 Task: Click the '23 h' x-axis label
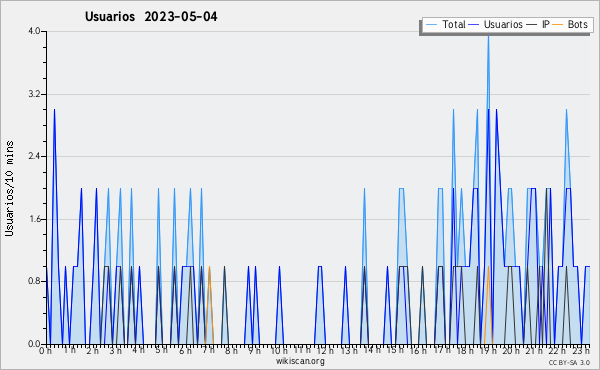click(x=581, y=350)
